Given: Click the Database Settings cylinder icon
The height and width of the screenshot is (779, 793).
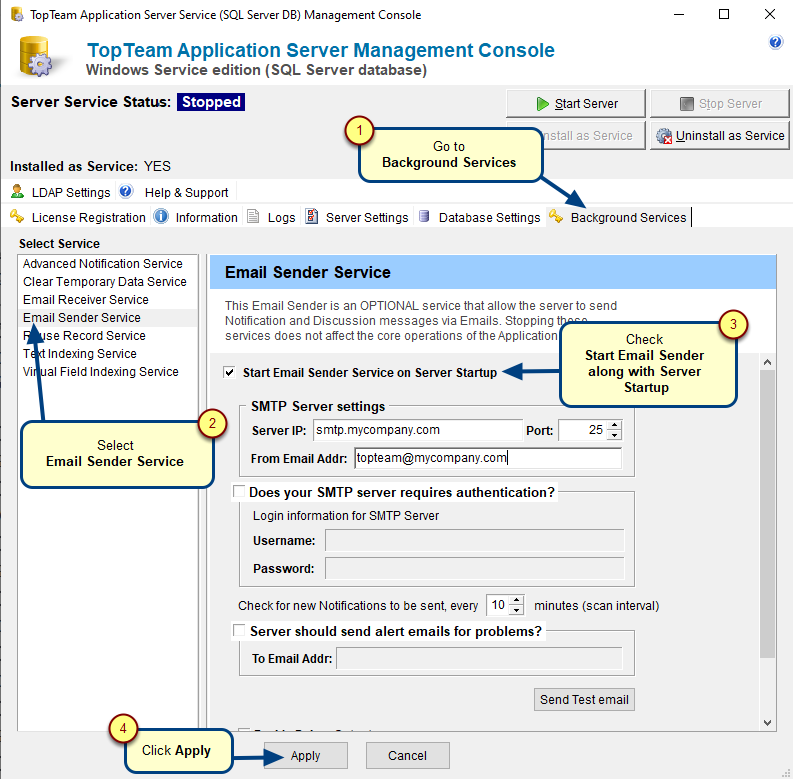Looking at the screenshot, I should 424,216.
